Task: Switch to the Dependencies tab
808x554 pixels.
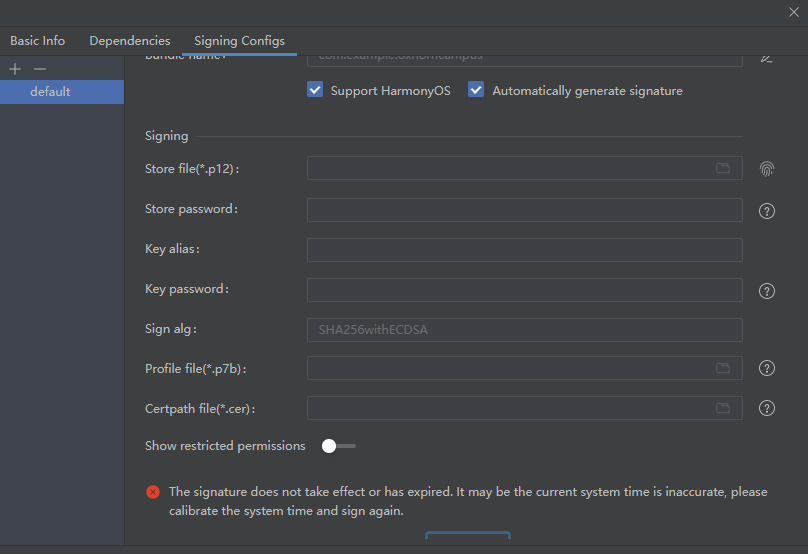Action: click(130, 41)
